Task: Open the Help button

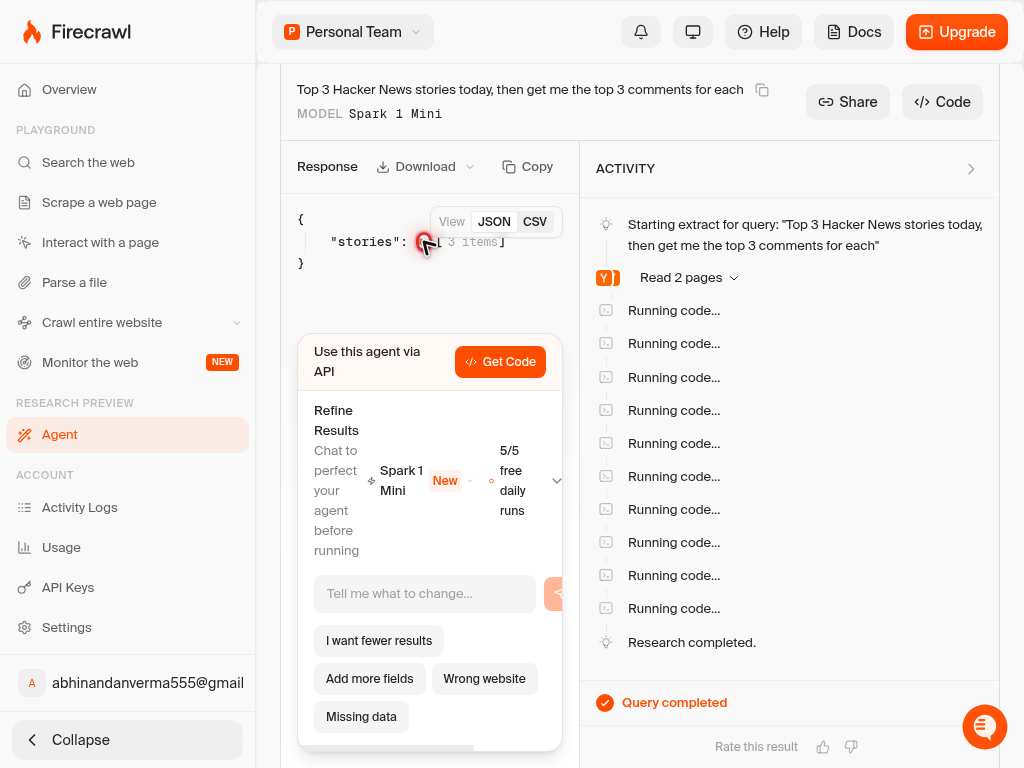Action: (x=763, y=32)
